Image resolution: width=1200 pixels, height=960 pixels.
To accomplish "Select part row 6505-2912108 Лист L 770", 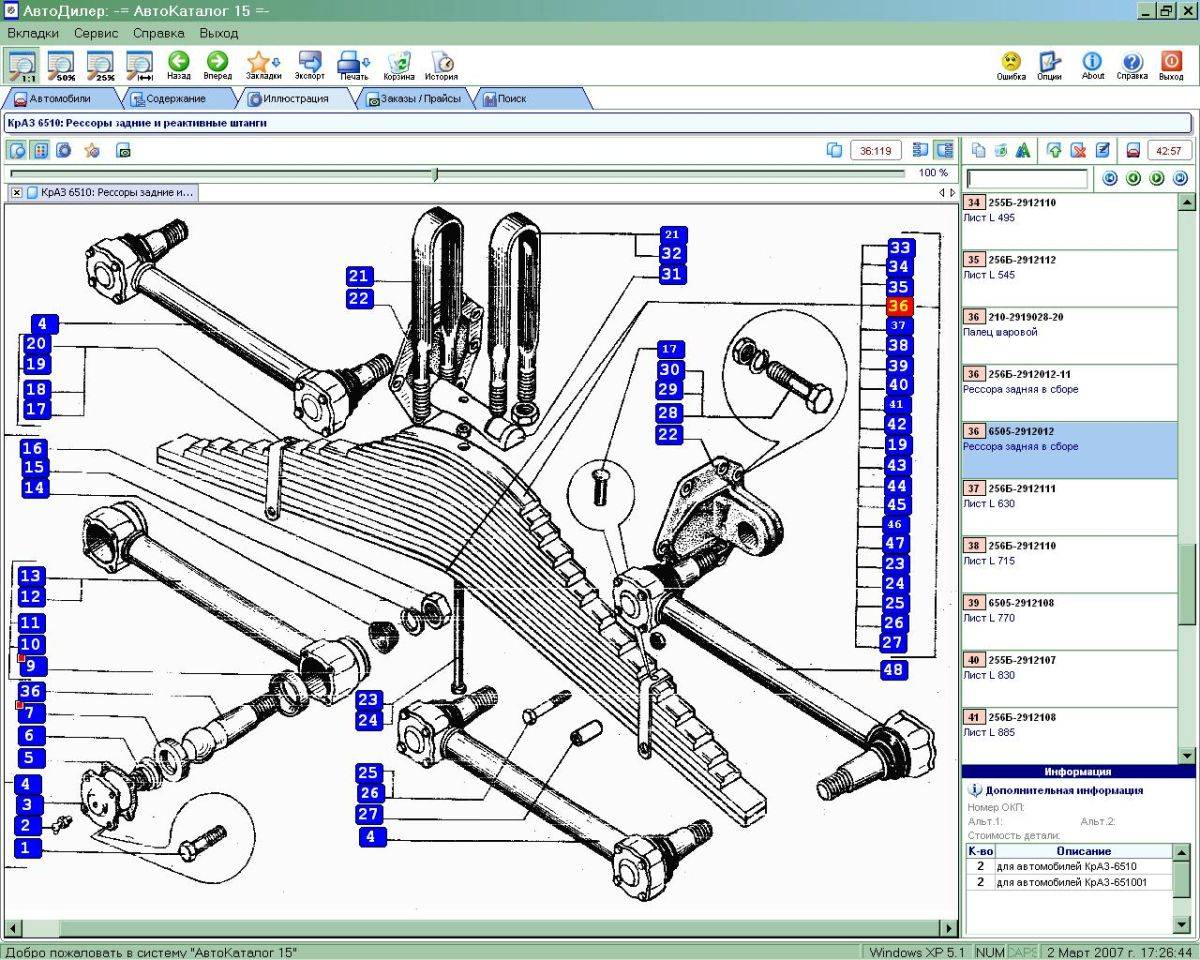I will tap(1070, 622).
